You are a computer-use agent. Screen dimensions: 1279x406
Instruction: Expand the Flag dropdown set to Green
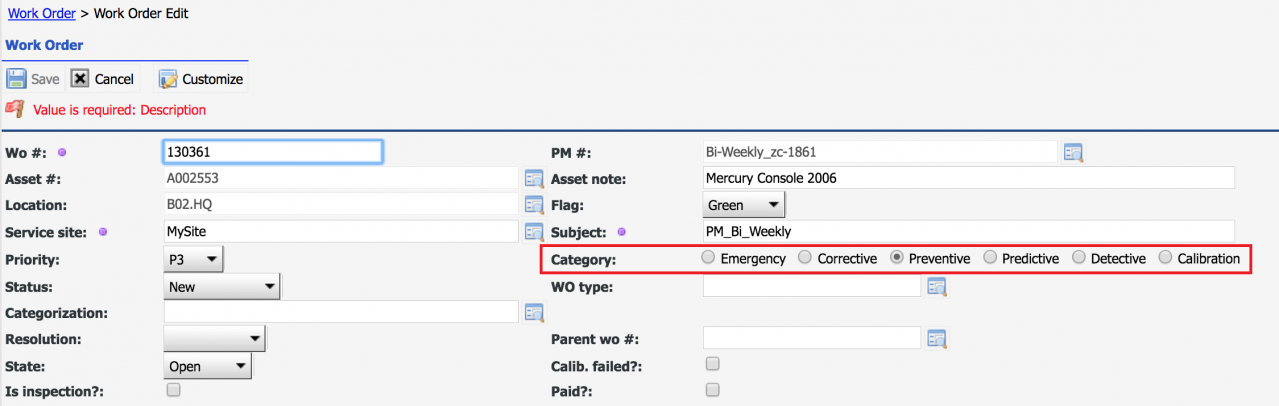tap(744, 205)
